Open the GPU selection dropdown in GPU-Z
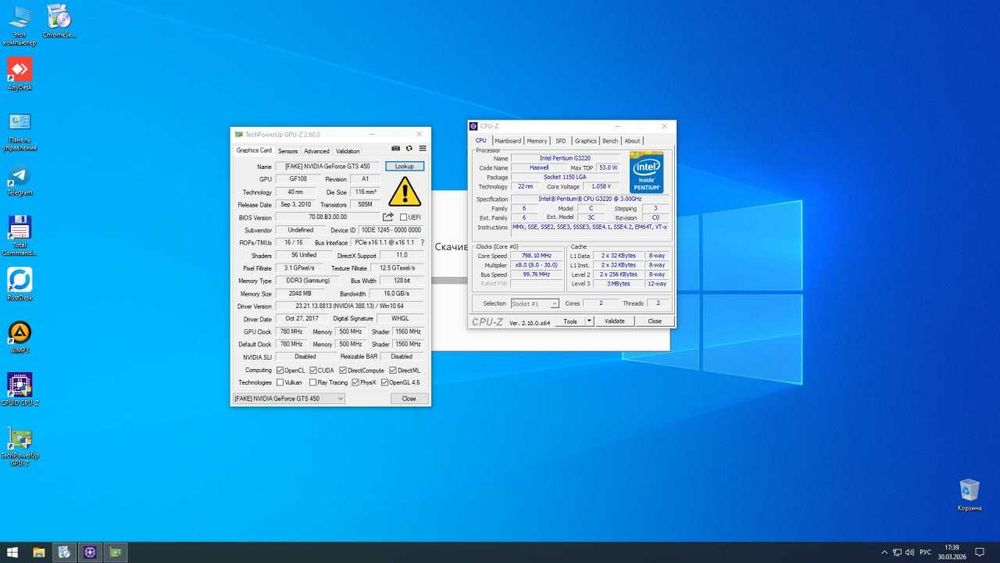Viewport: 1000px width, 563px height. pos(289,398)
